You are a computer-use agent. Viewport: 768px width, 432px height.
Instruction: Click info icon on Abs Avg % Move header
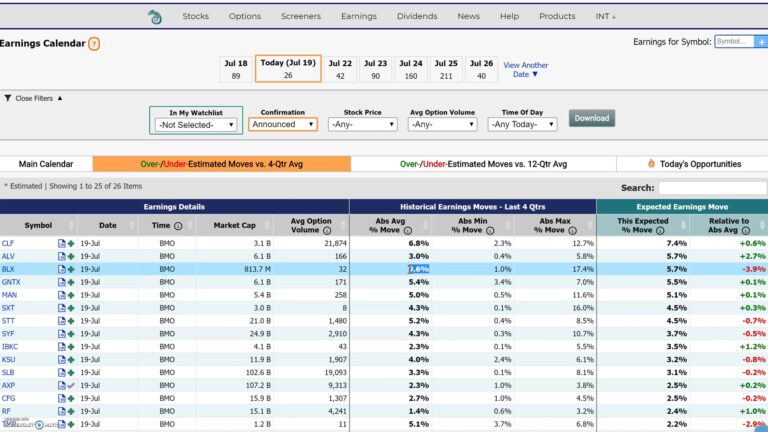(x=408, y=230)
